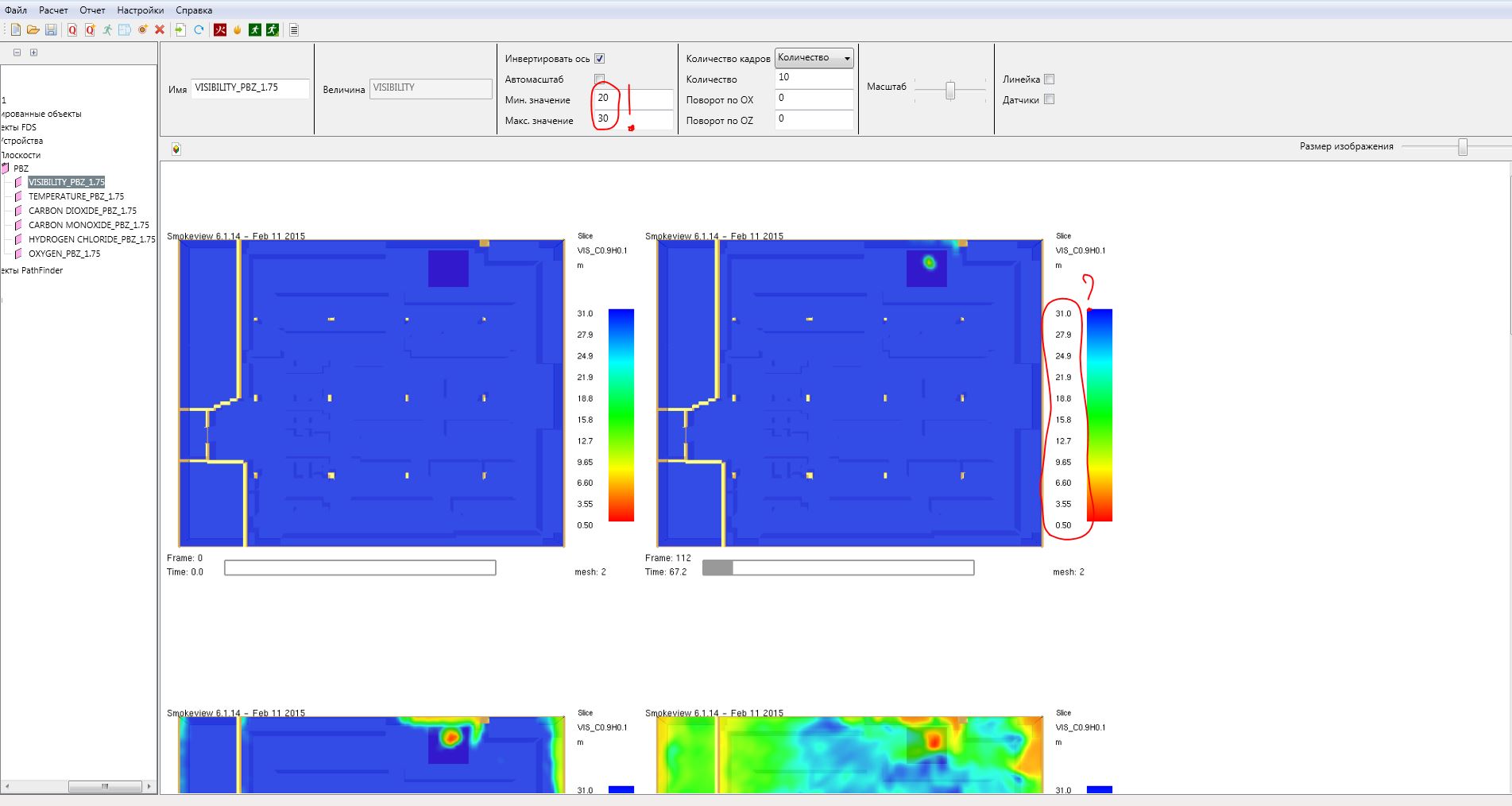Select the PBZ tree node
Viewport: 1512px width, 806px height.
click(21, 169)
